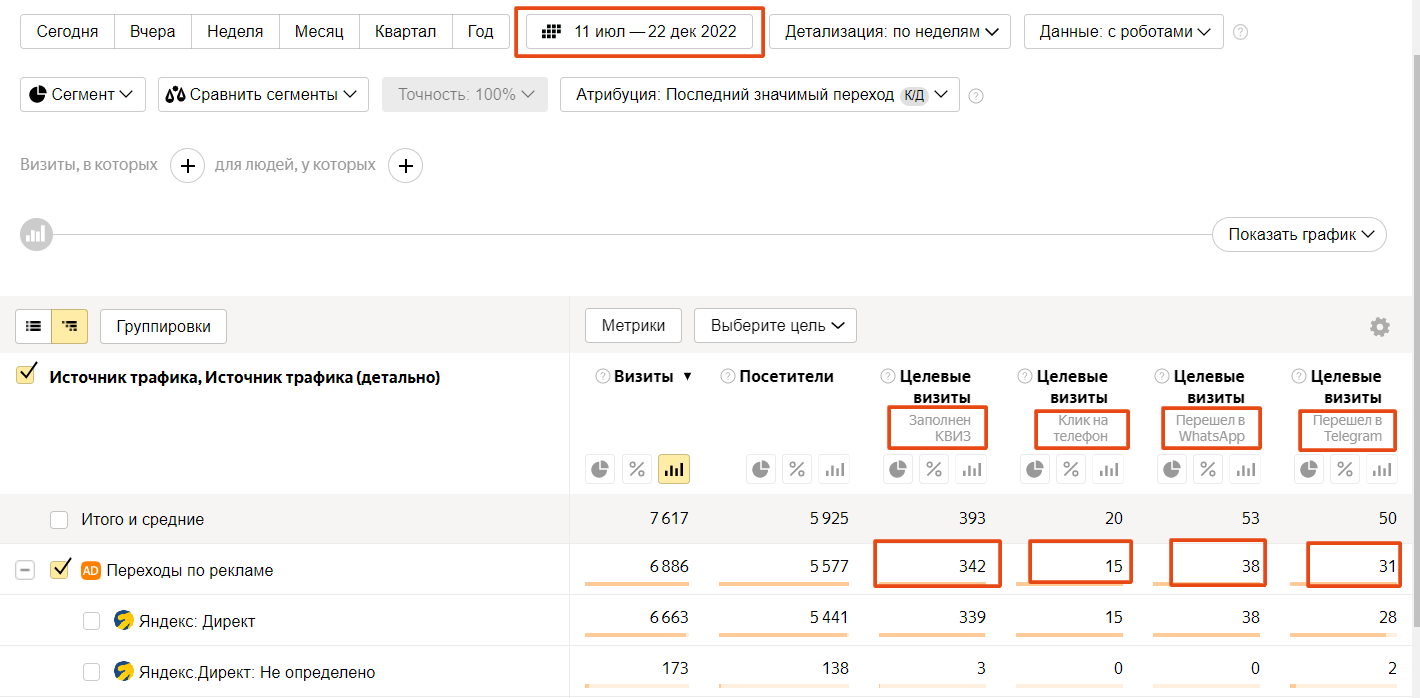
Task: Select tree list view icon
Action: (69, 326)
